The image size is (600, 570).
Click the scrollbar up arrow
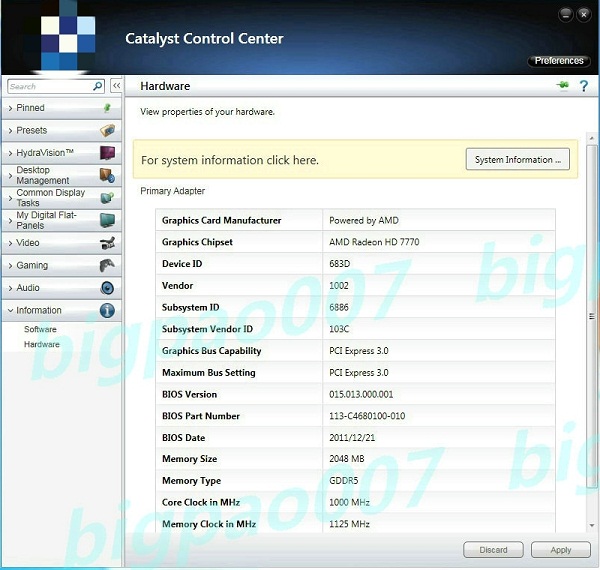(592, 138)
